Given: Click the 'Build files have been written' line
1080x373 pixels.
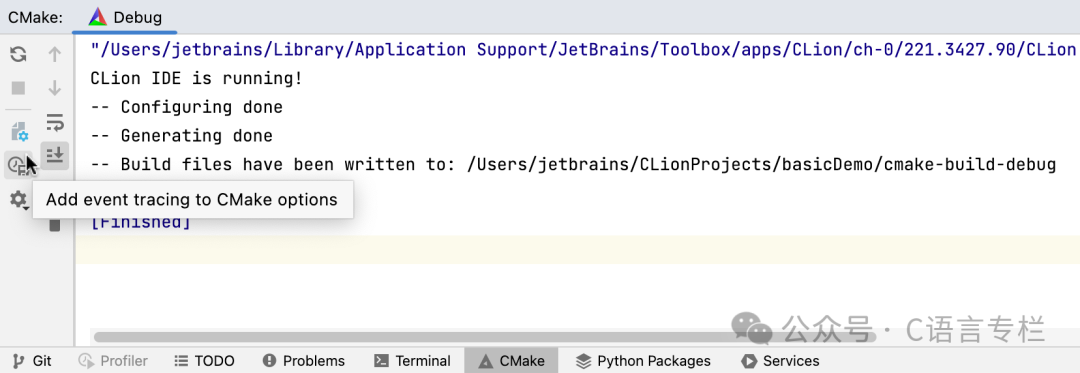Looking at the screenshot, I should (573, 164).
